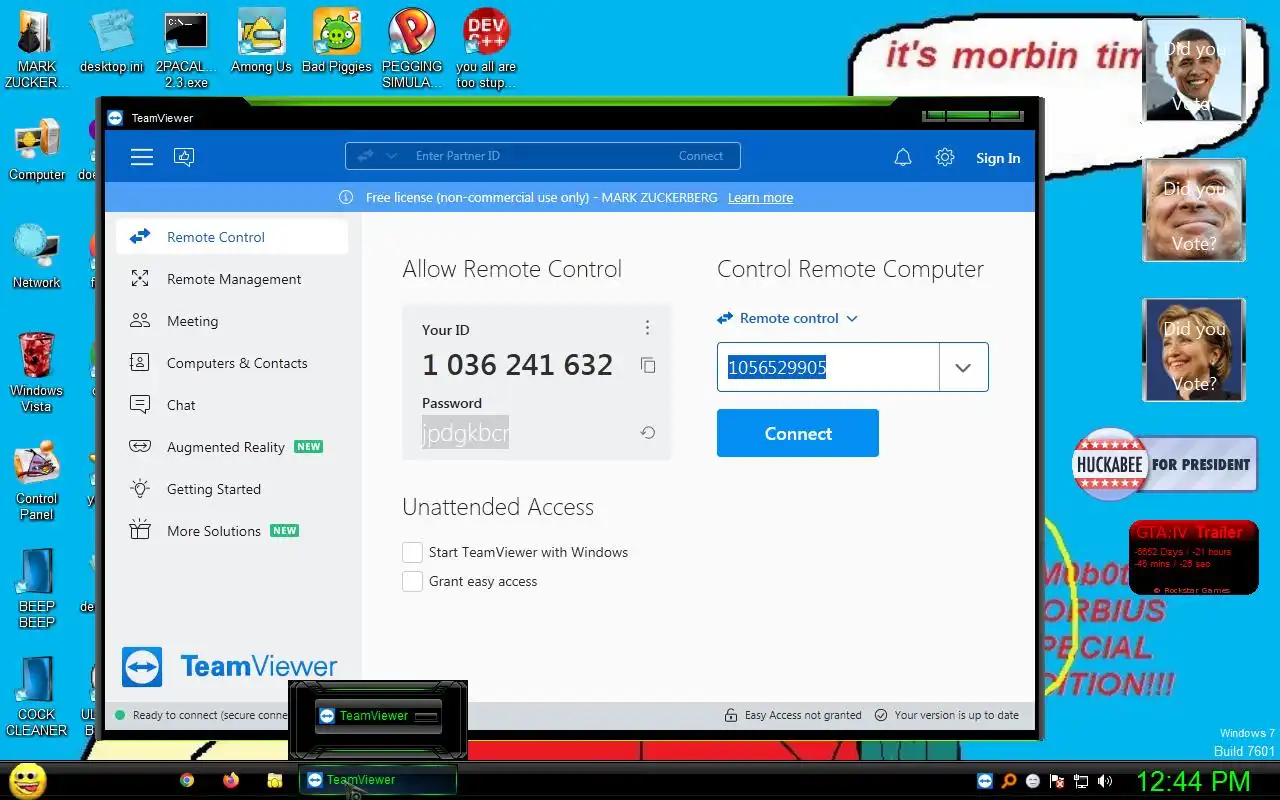Click the 12:44 PM taskbar clock
Screen dimensions: 1280x800
pos(1192,781)
